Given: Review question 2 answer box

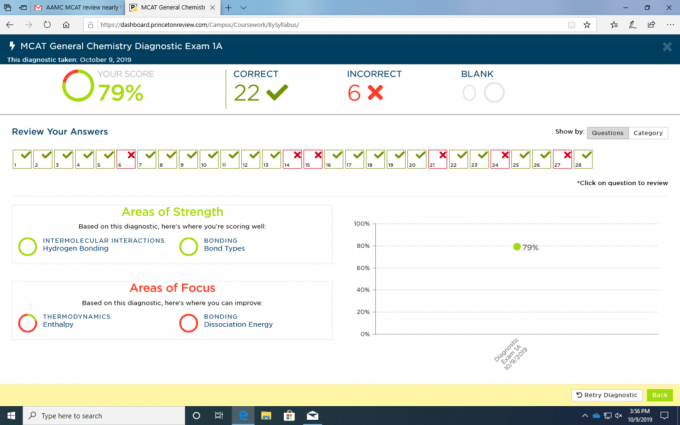Looking at the screenshot, I should [x=43, y=159].
